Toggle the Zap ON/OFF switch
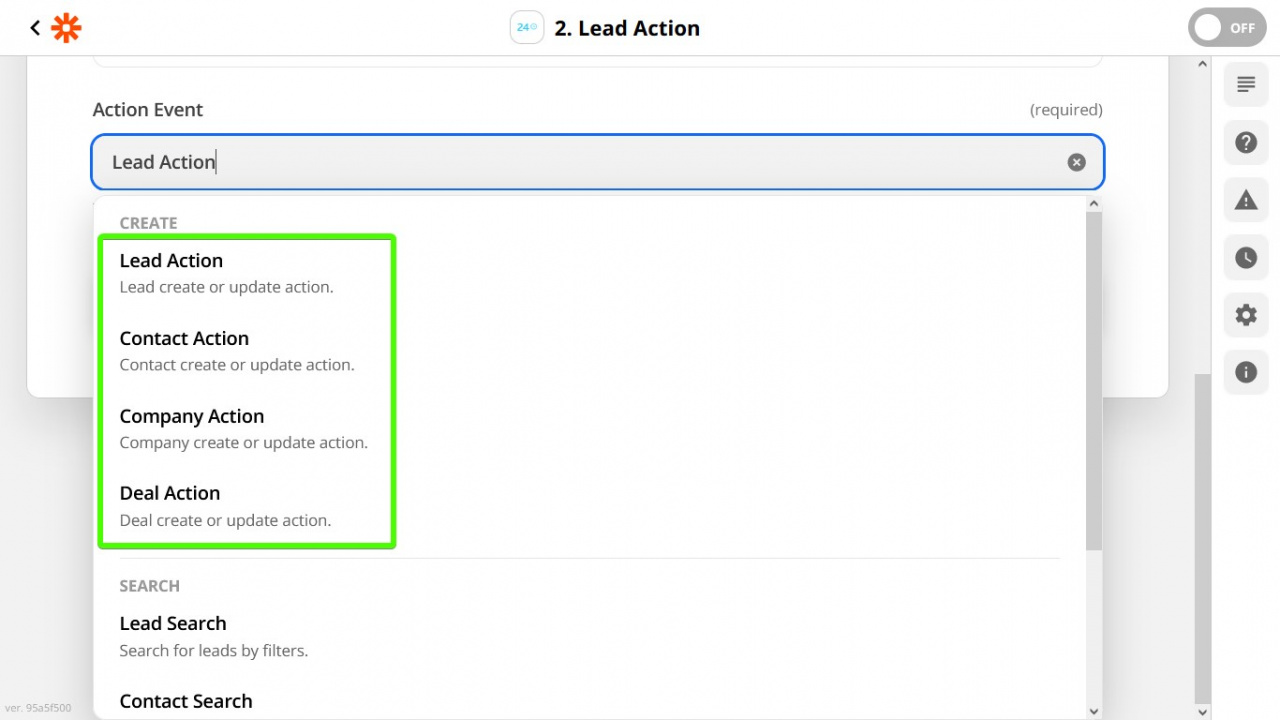The width and height of the screenshot is (1280, 720). 1226,28
